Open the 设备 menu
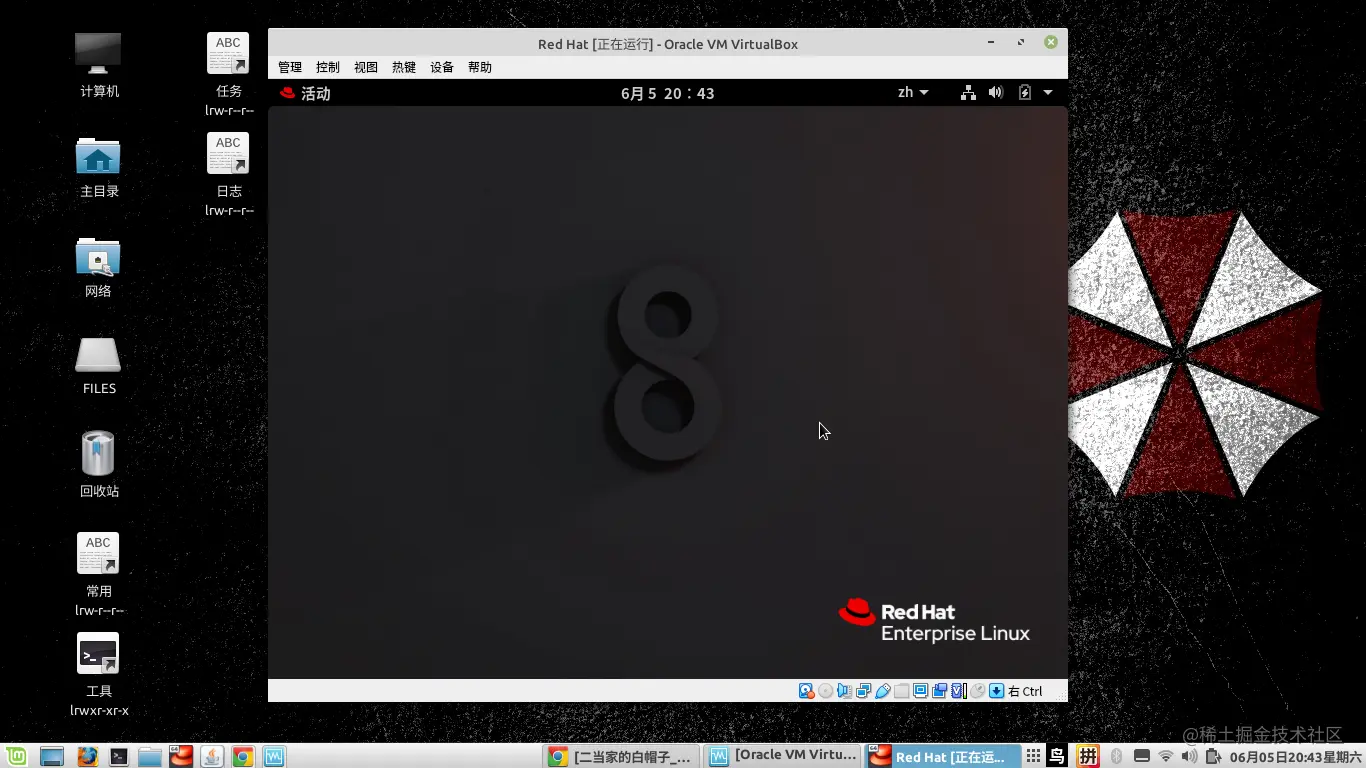Viewport: 1366px width, 768px height. tap(442, 67)
